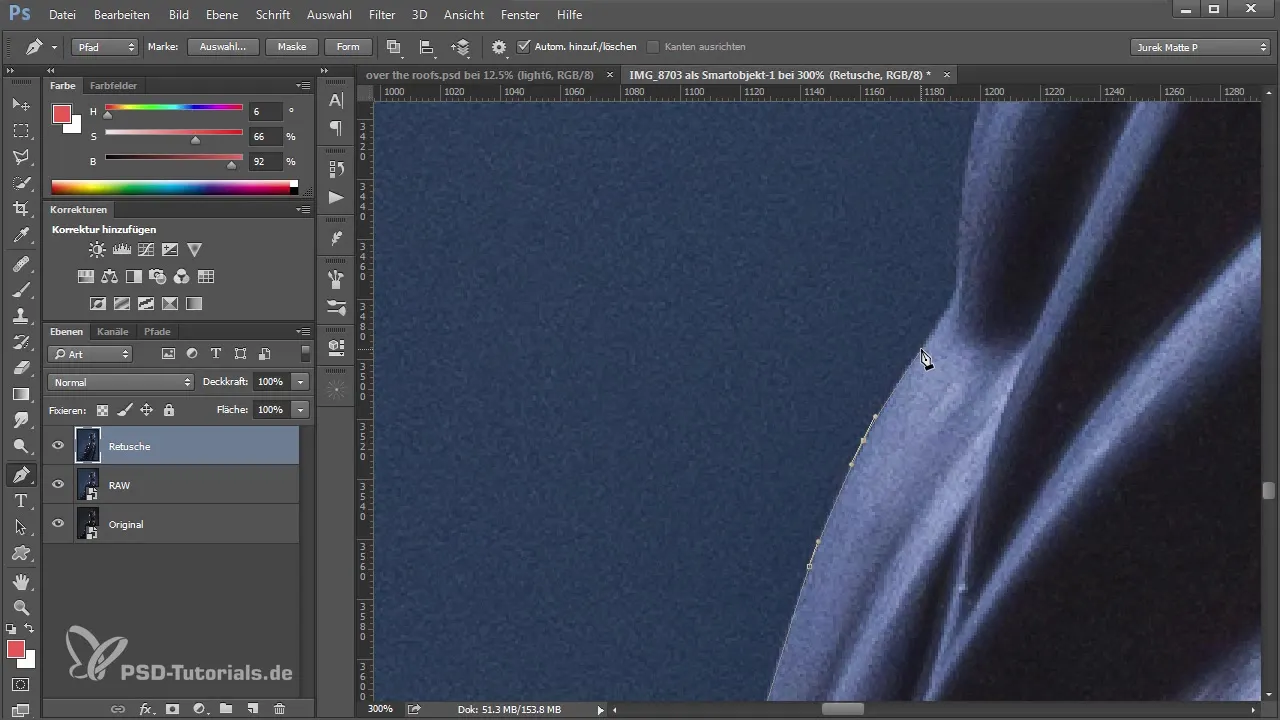Select the Path Selection tool
The height and width of the screenshot is (720, 1280).
click(x=21, y=526)
